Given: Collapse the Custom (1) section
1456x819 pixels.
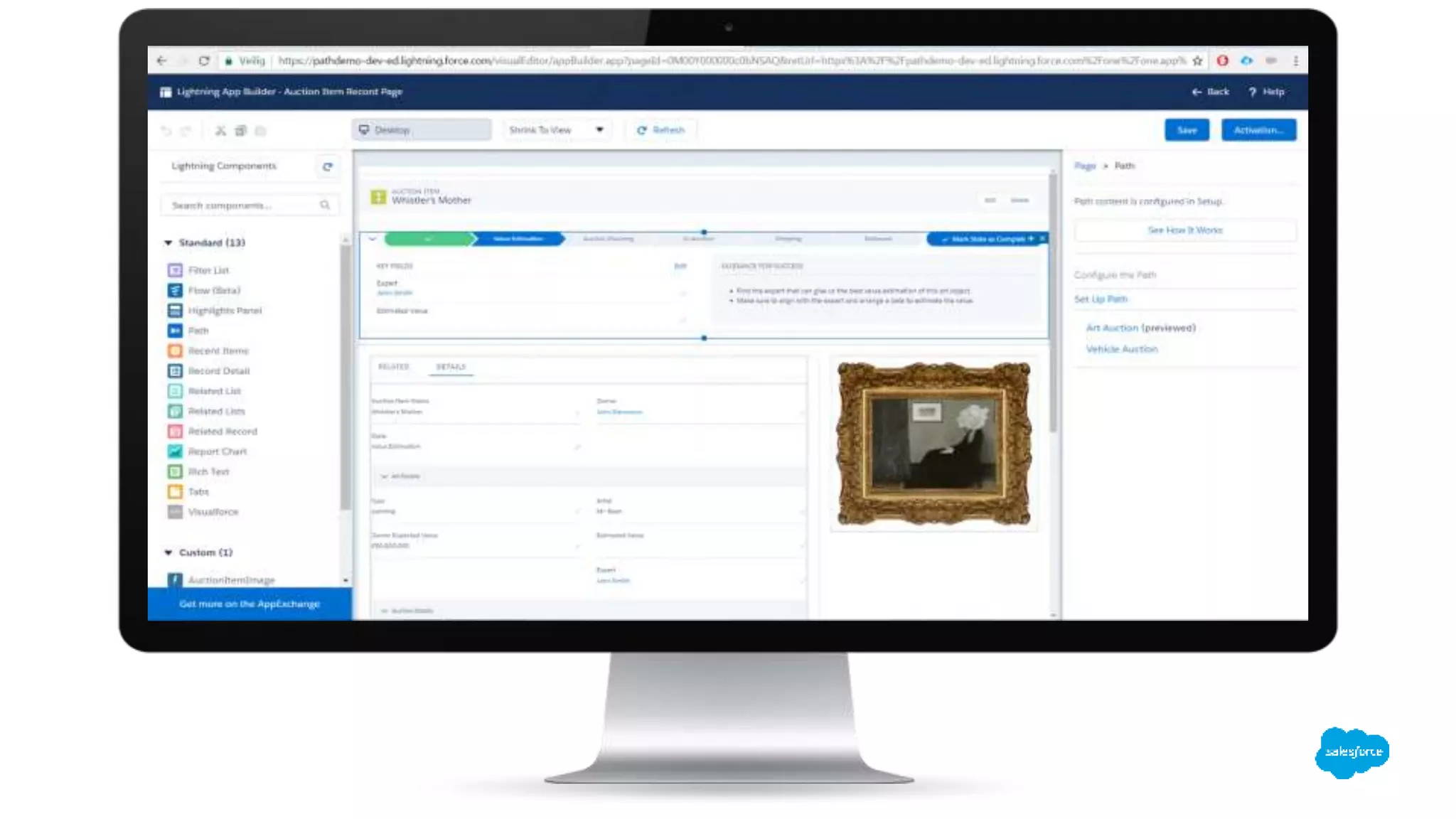Looking at the screenshot, I should (x=168, y=553).
